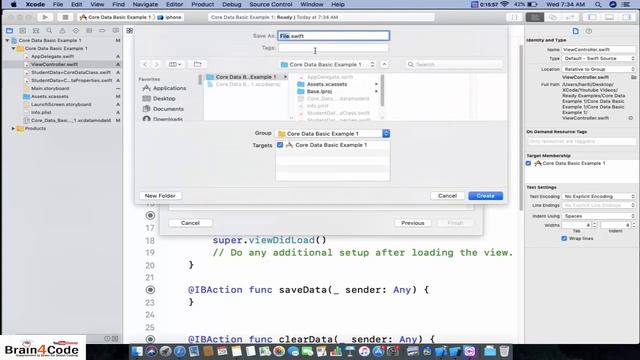The height and width of the screenshot is (360, 640).
Task: Select the Assistant editor button
Action: [553, 17]
